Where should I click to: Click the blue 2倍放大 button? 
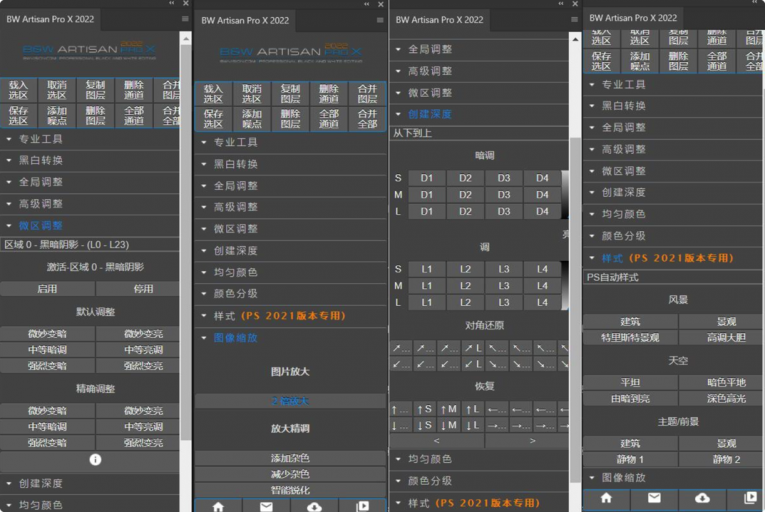(290, 401)
